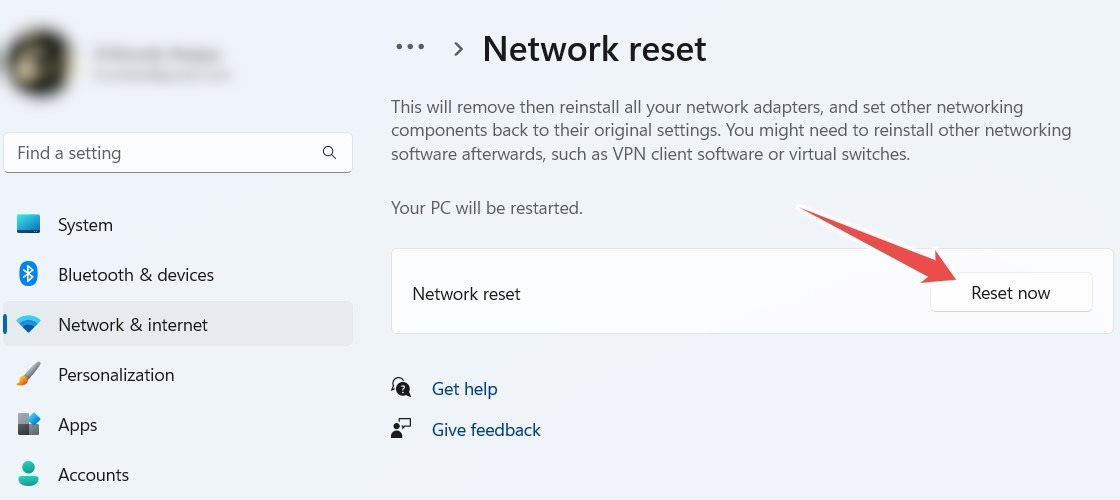Expand the breadcrumb ellipsis menu
Viewport: 1120px width, 500px height.
point(410,47)
